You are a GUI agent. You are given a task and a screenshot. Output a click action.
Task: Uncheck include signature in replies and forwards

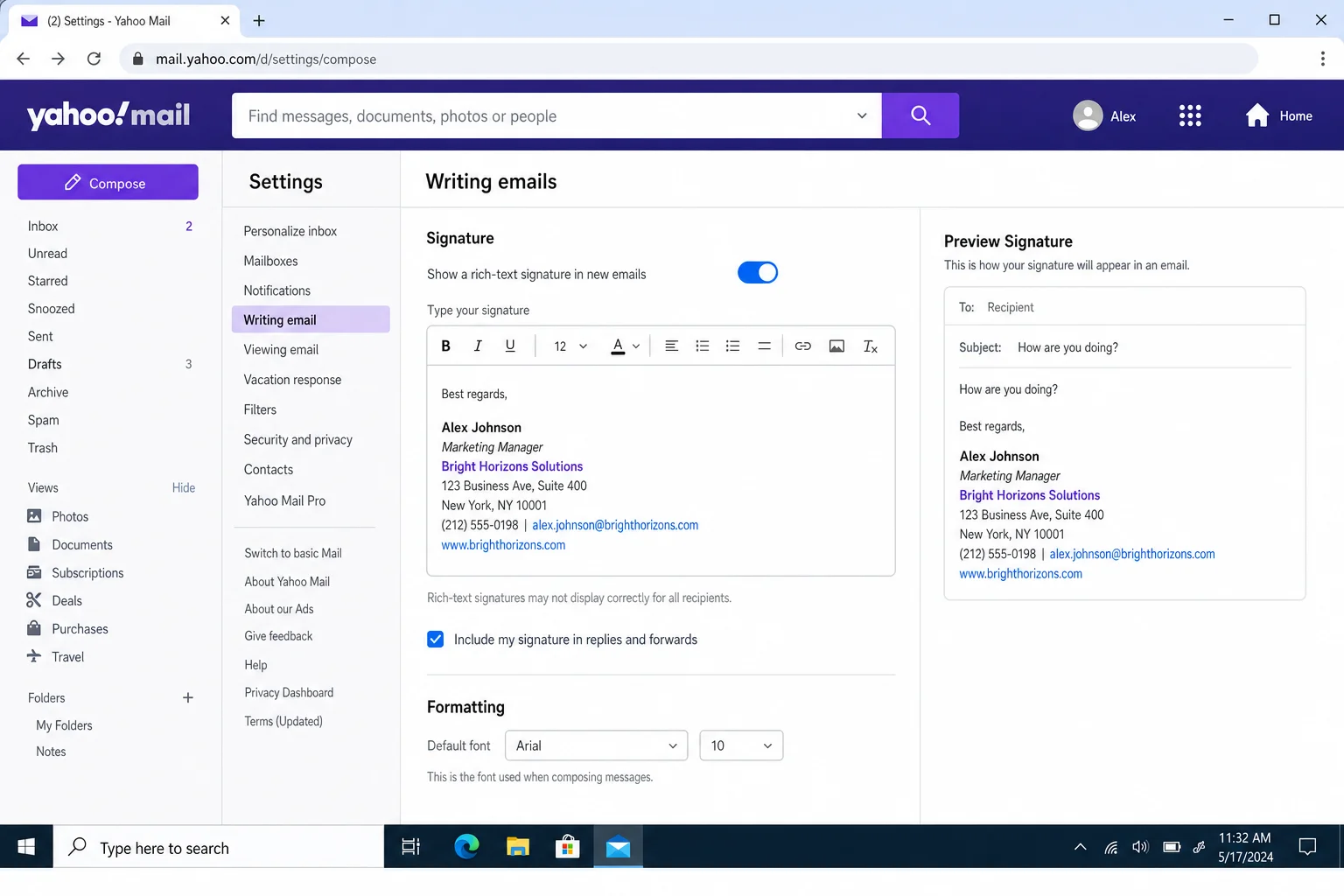pyautogui.click(x=435, y=640)
